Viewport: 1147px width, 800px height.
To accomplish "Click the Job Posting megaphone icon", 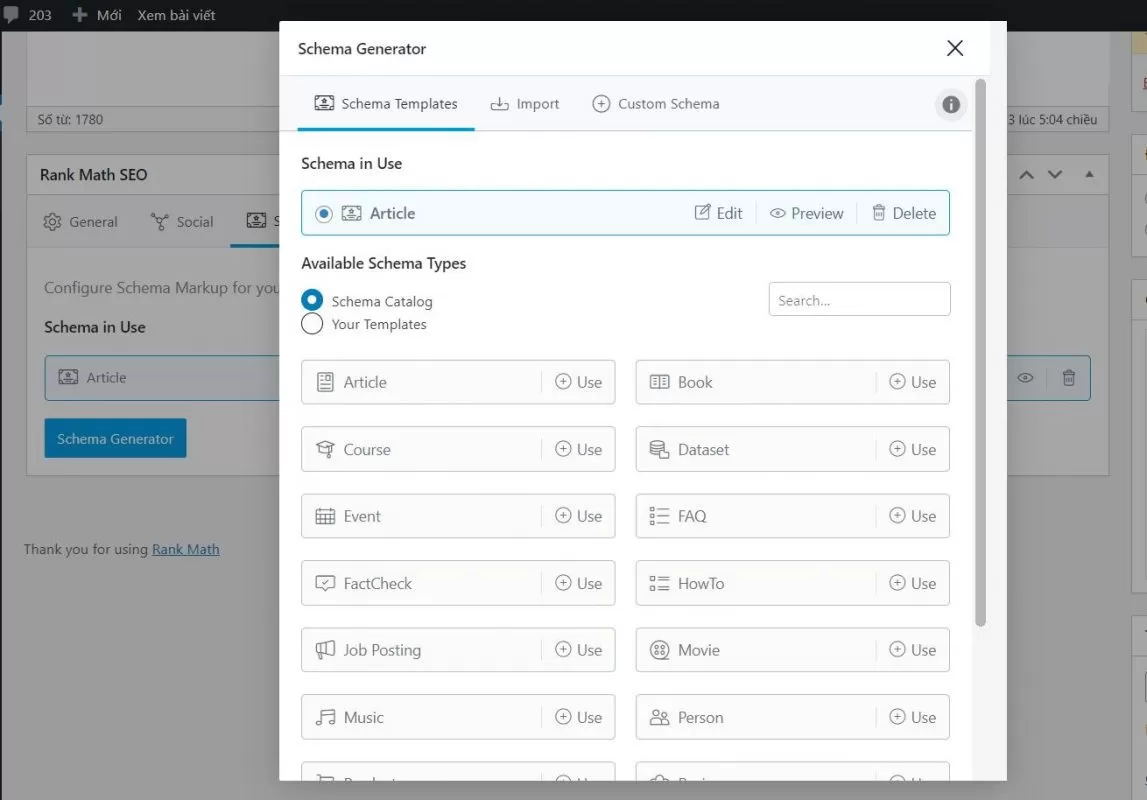I will point(325,649).
